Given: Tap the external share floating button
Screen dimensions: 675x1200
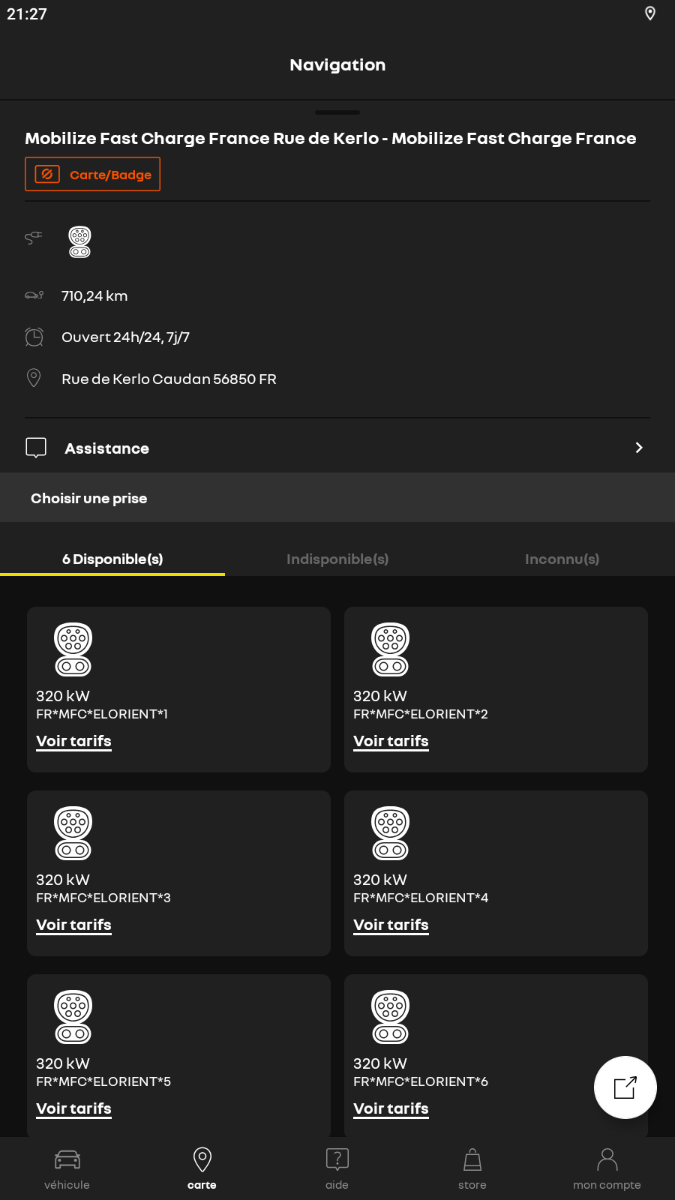Looking at the screenshot, I should pyautogui.click(x=625, y=1087).
